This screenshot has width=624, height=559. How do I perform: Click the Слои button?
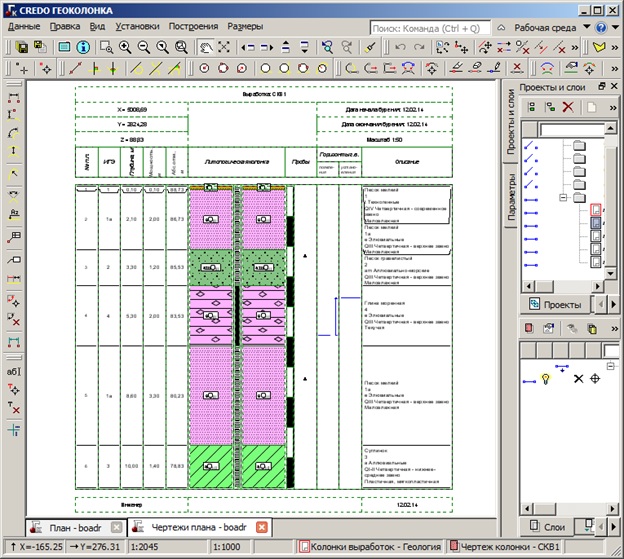click(548, 527)
